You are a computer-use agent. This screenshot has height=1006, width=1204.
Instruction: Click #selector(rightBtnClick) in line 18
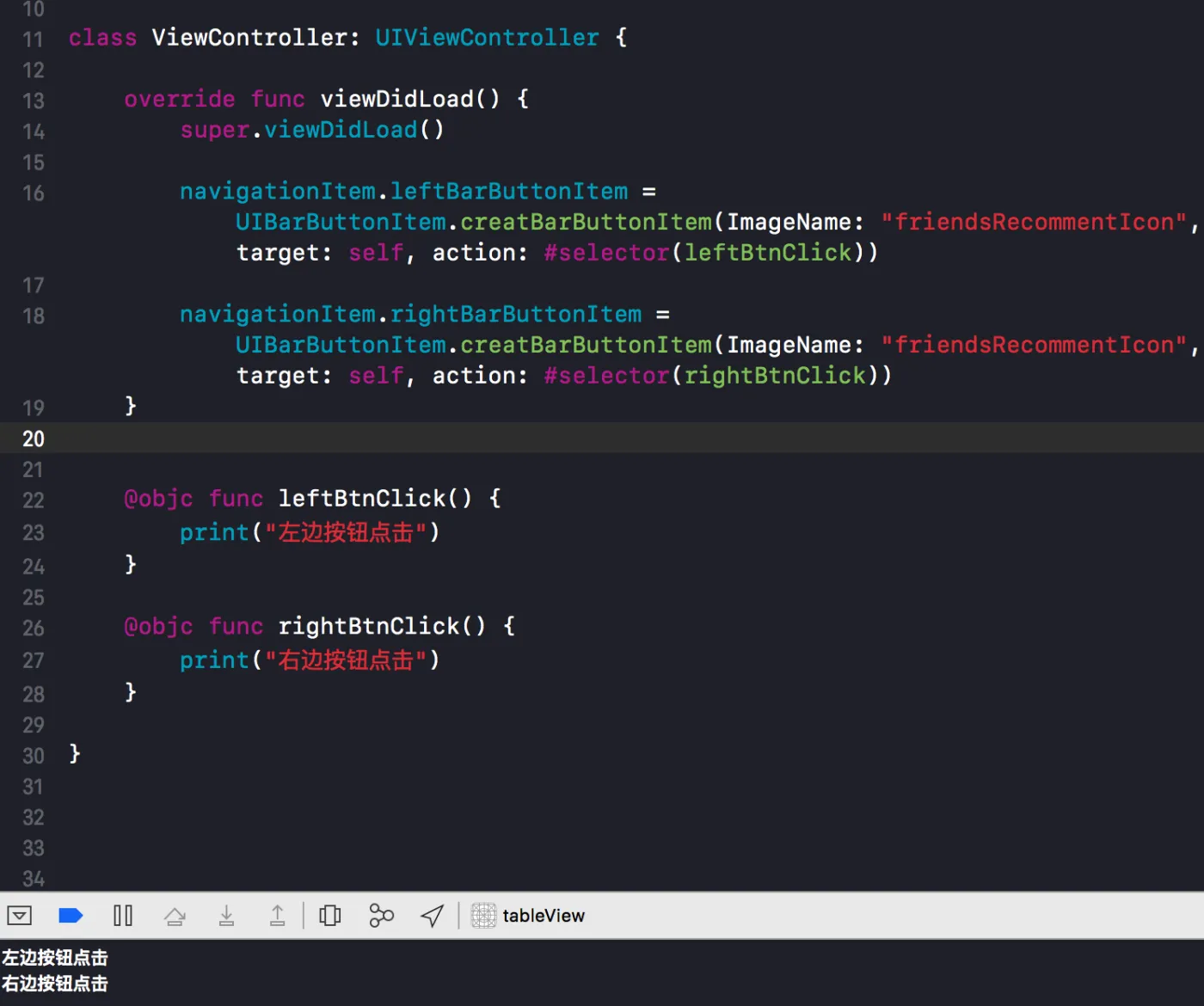718,376
